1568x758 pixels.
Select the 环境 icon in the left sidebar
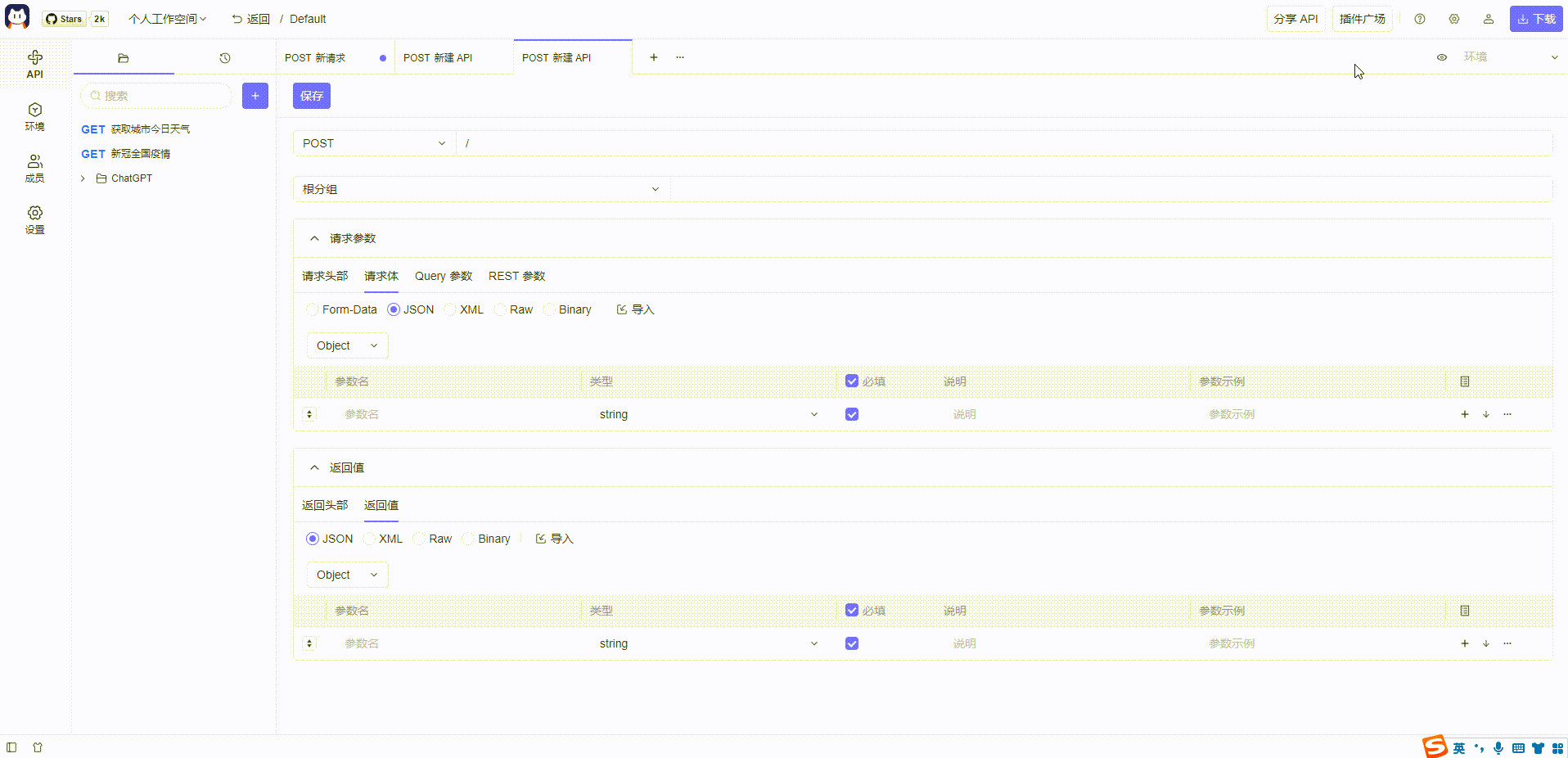tap(34, 115)
